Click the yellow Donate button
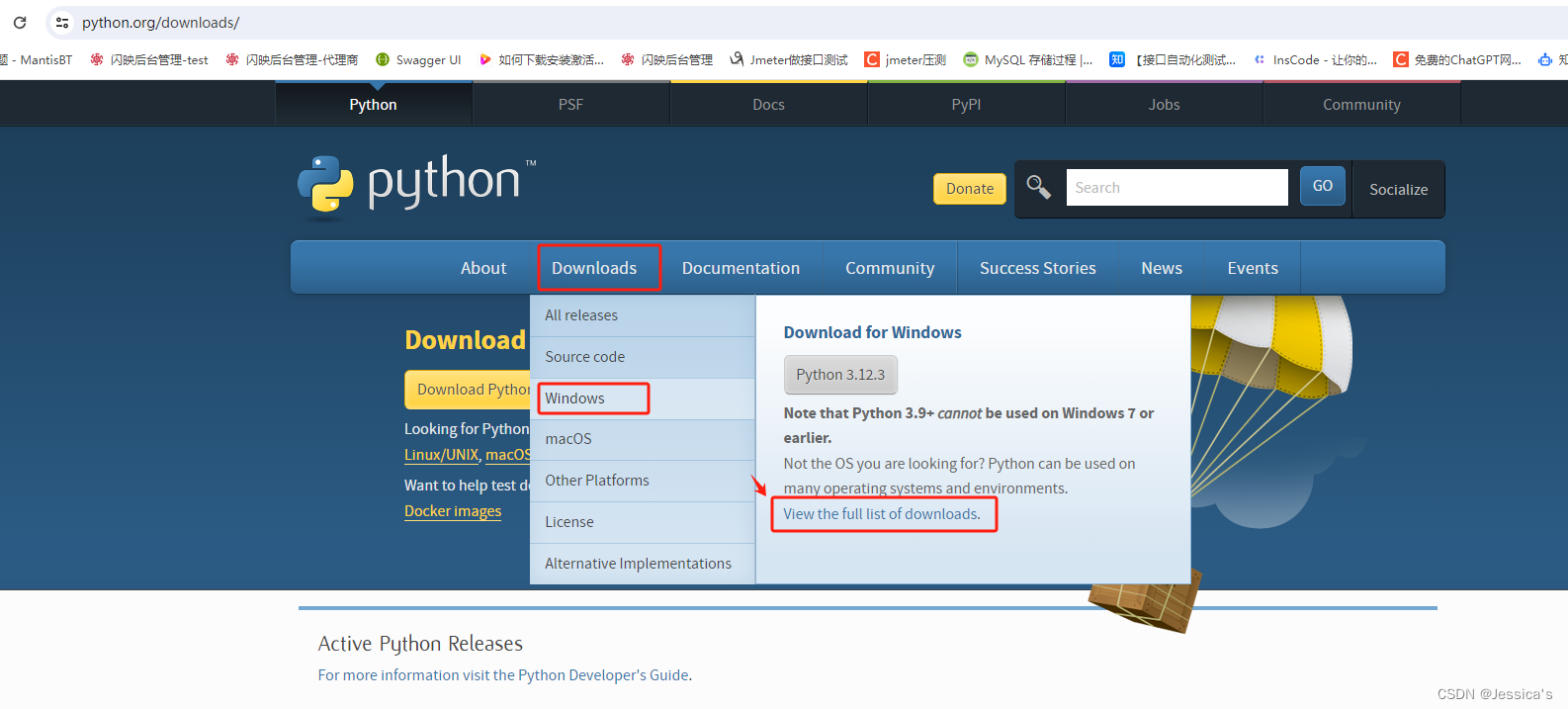The width and height of the screenshot is (1568, 709). coord(970,189)
